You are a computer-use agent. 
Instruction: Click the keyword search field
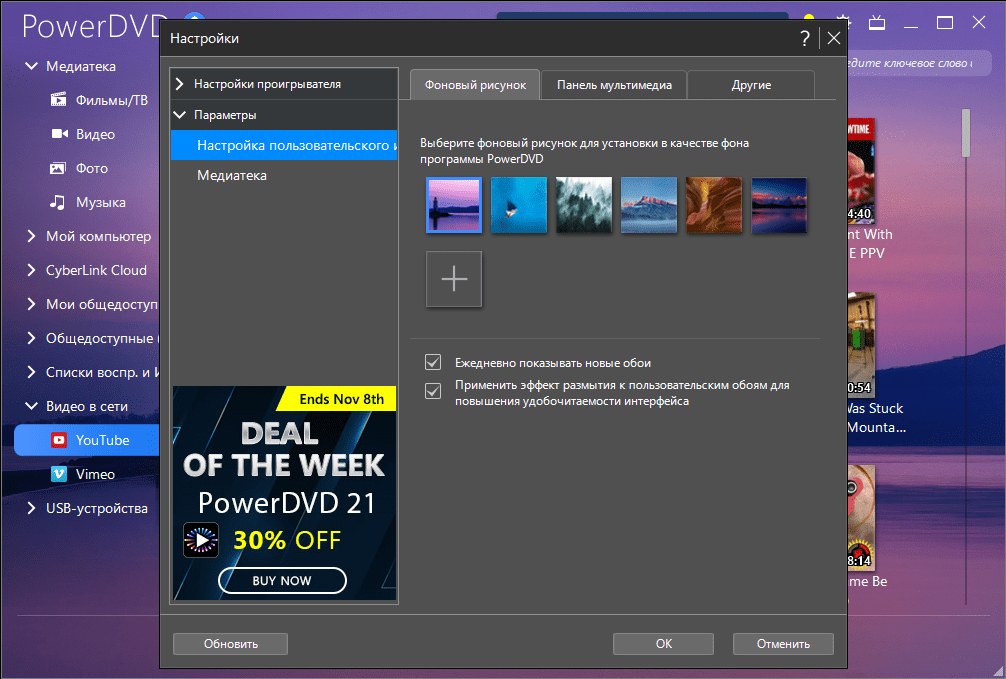[919, 63]
